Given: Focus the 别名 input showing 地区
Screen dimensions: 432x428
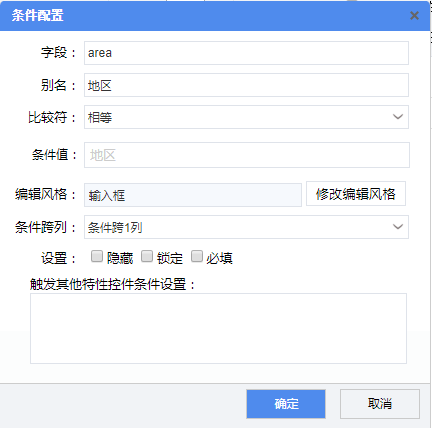Looking at the screenshot, I should [x=246, y=85].
